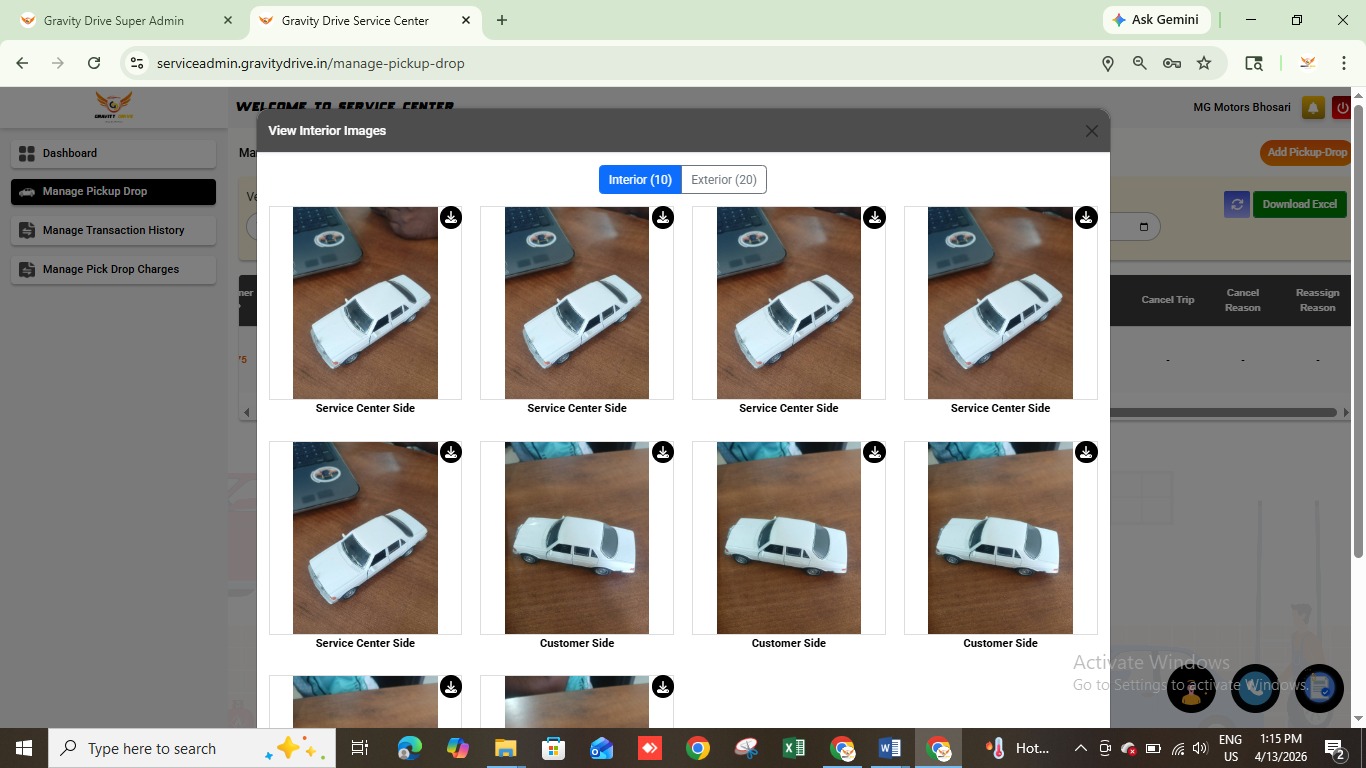Download the first Service Center Side image
The width and height of the screenshot is (1366, 768).
coord(451,218)
